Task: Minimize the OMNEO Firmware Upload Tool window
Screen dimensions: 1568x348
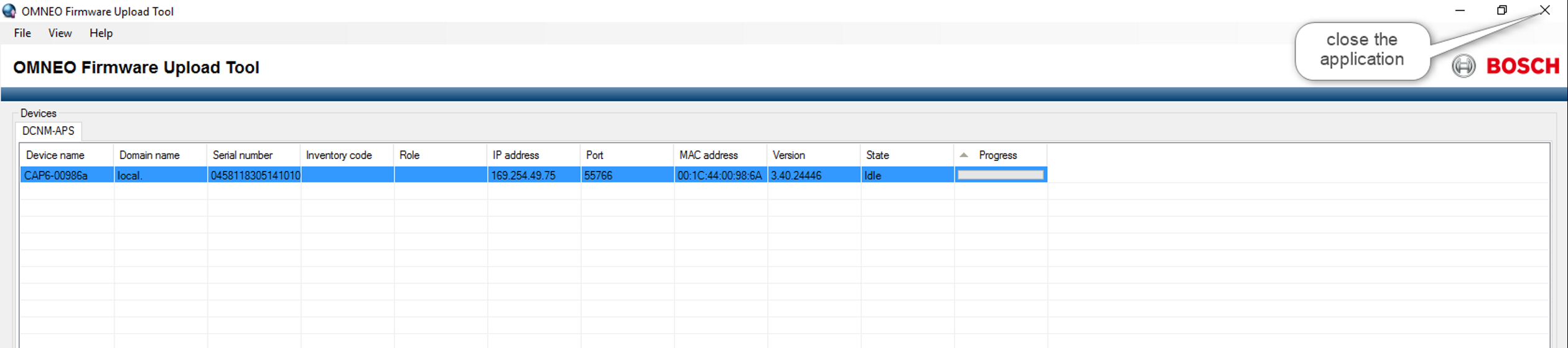Action: [x=1460, y=11]
